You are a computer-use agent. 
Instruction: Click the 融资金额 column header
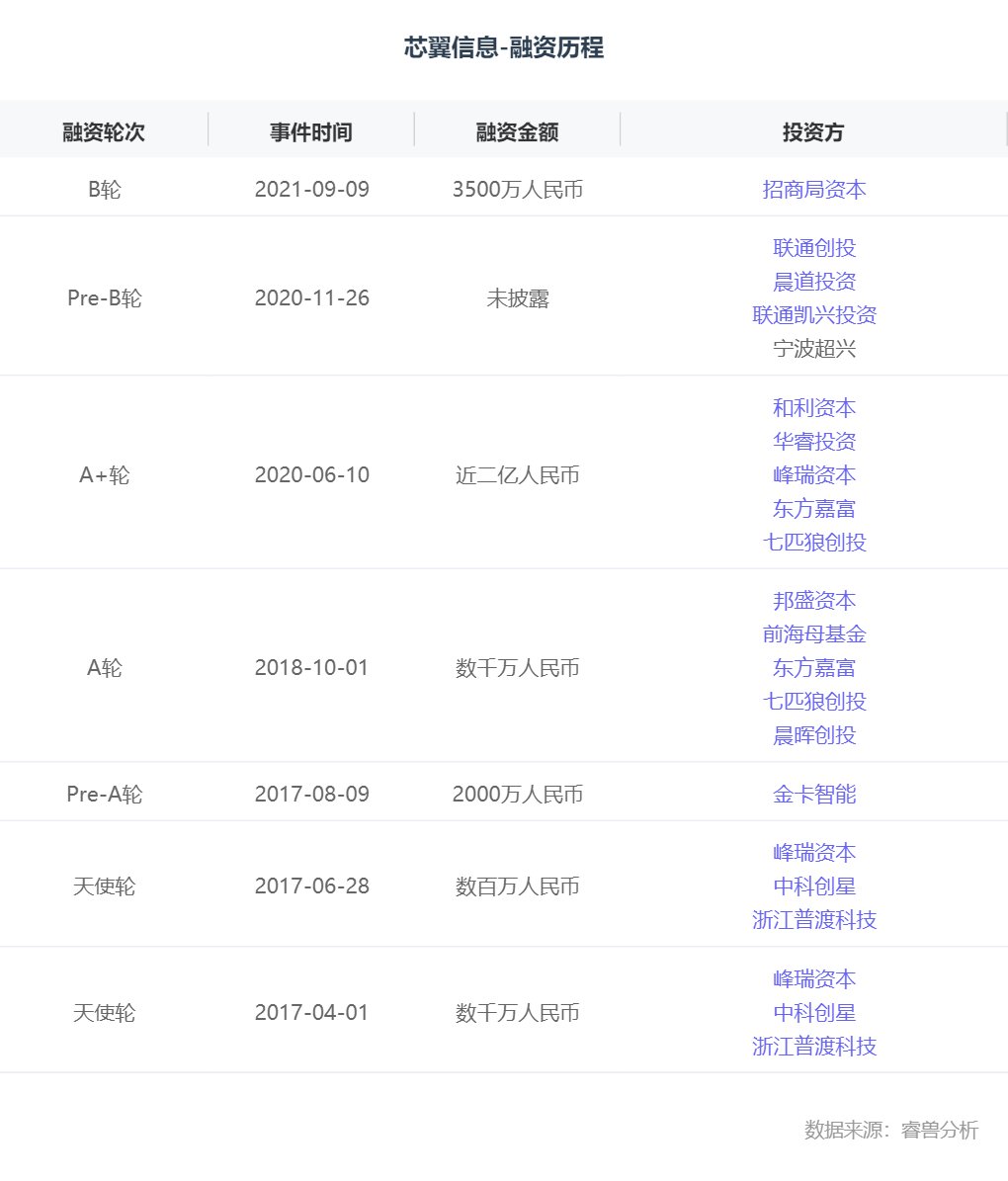click(x=517, y=131)
